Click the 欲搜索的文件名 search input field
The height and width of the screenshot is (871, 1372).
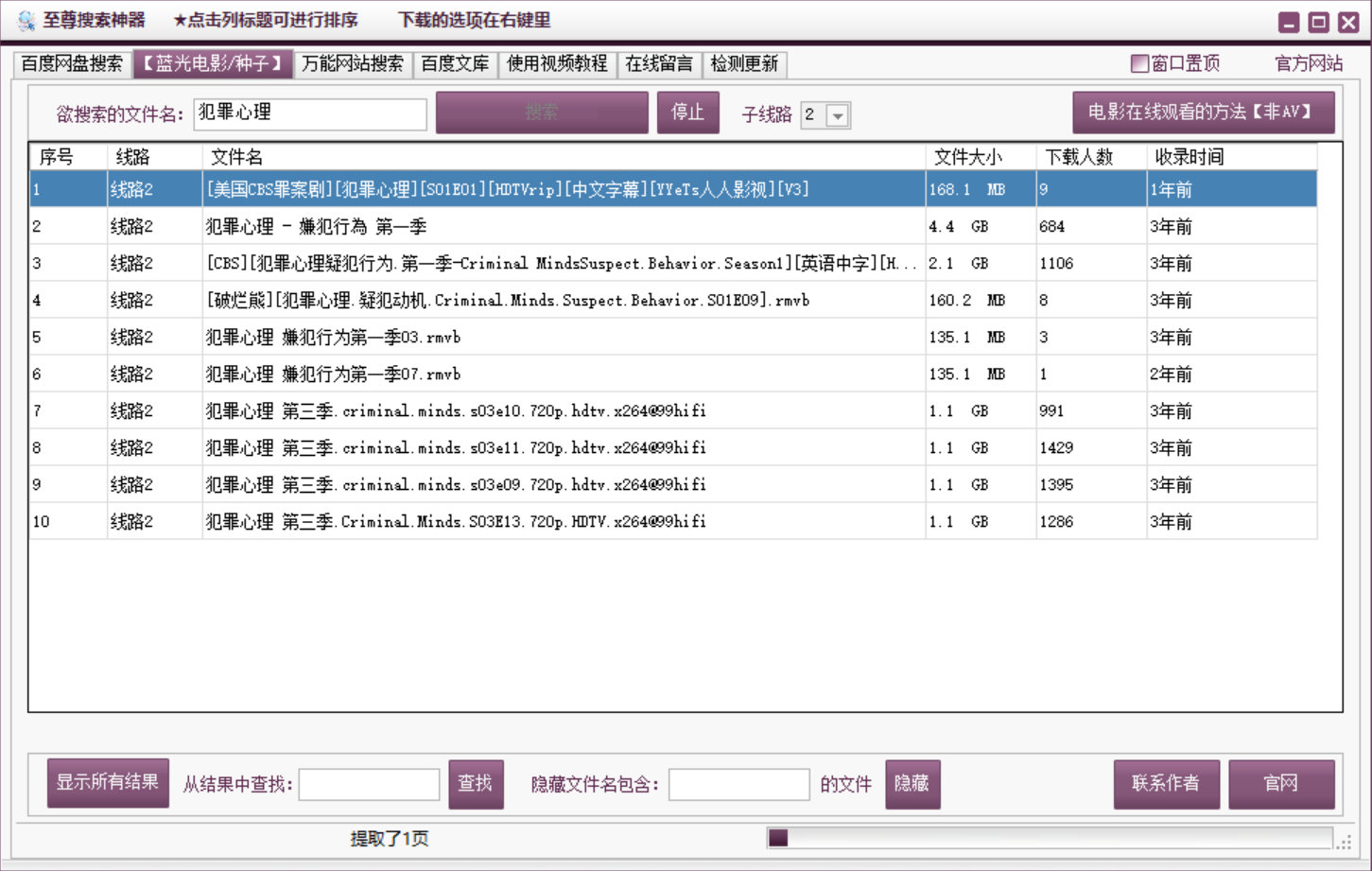(310, 113)
